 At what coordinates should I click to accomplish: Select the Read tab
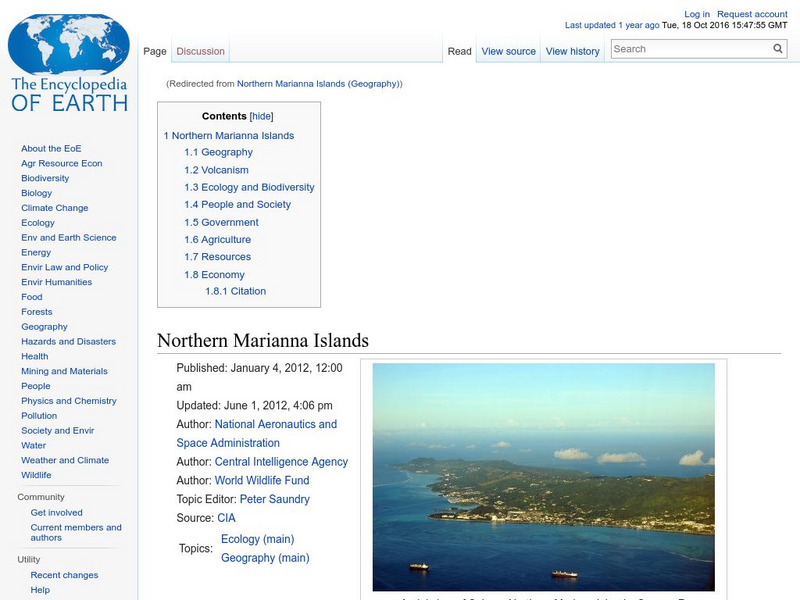pyautogui.click(x=459, y=51)
